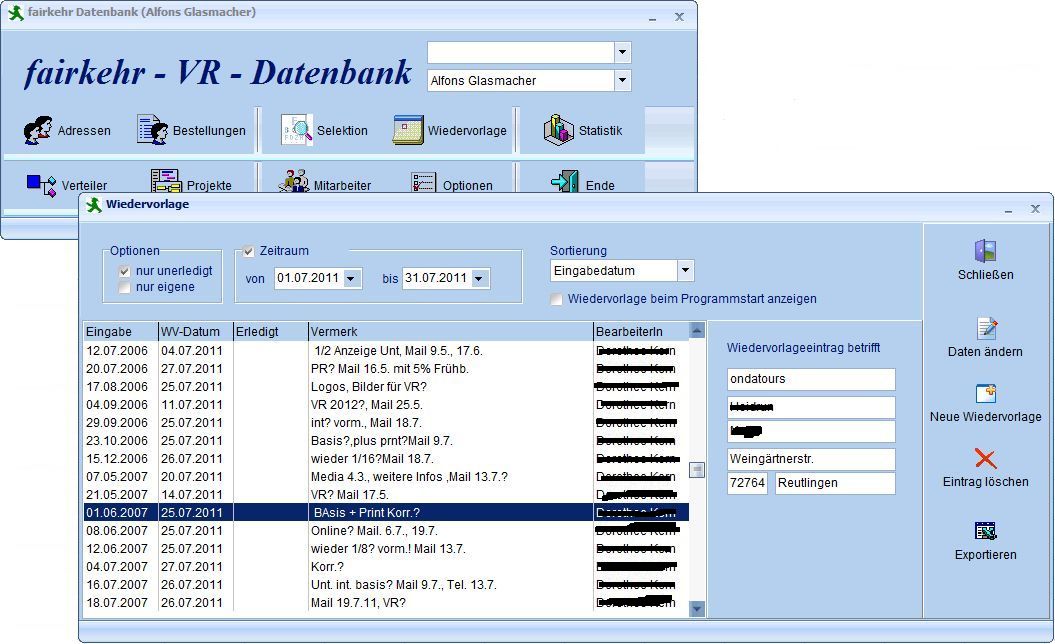Expand the Alfons Glasmacher user dropdown
The image size is (1055, 644).
click(x=622, y=80)
